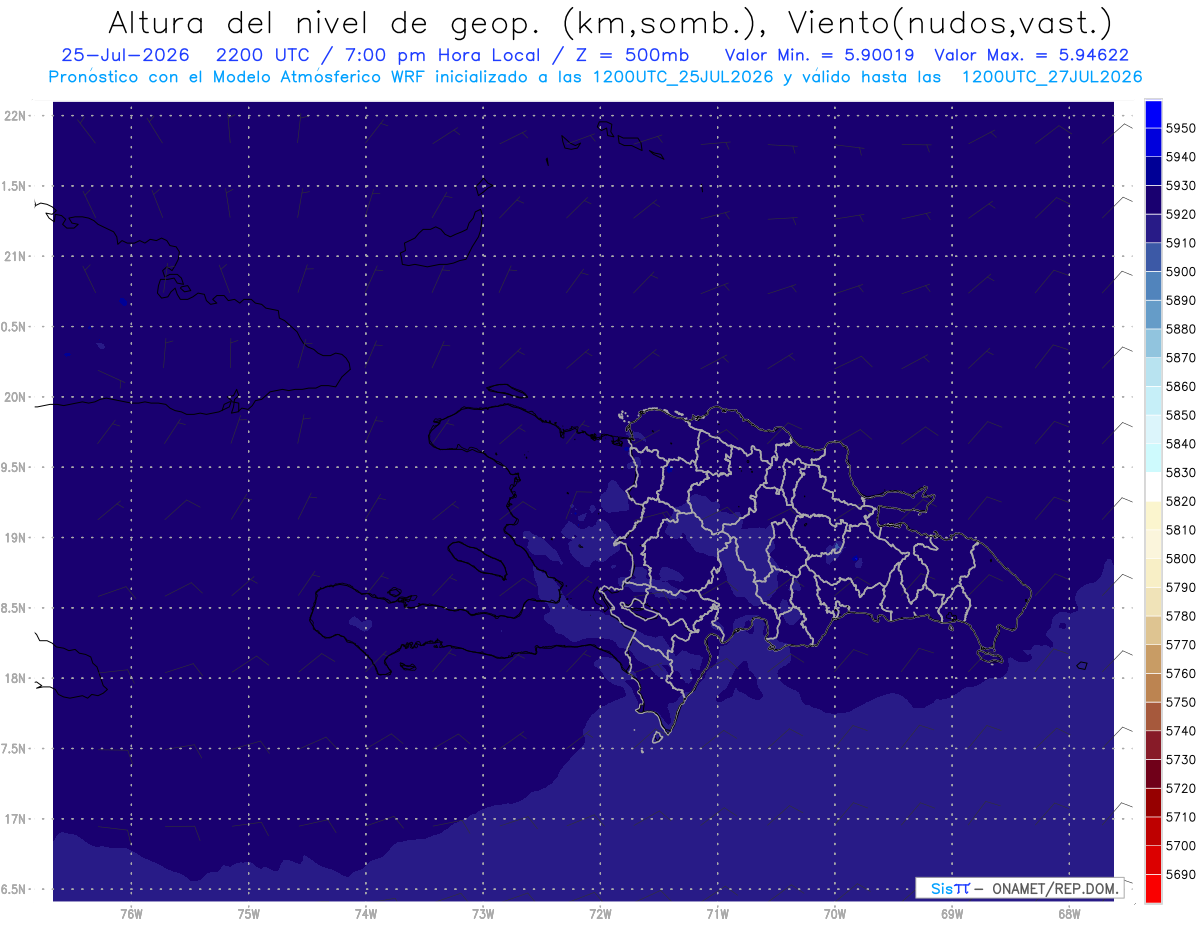Click the "70W" longitude axis label
This screenshot has height=927, width=1200.
[835, 914]
